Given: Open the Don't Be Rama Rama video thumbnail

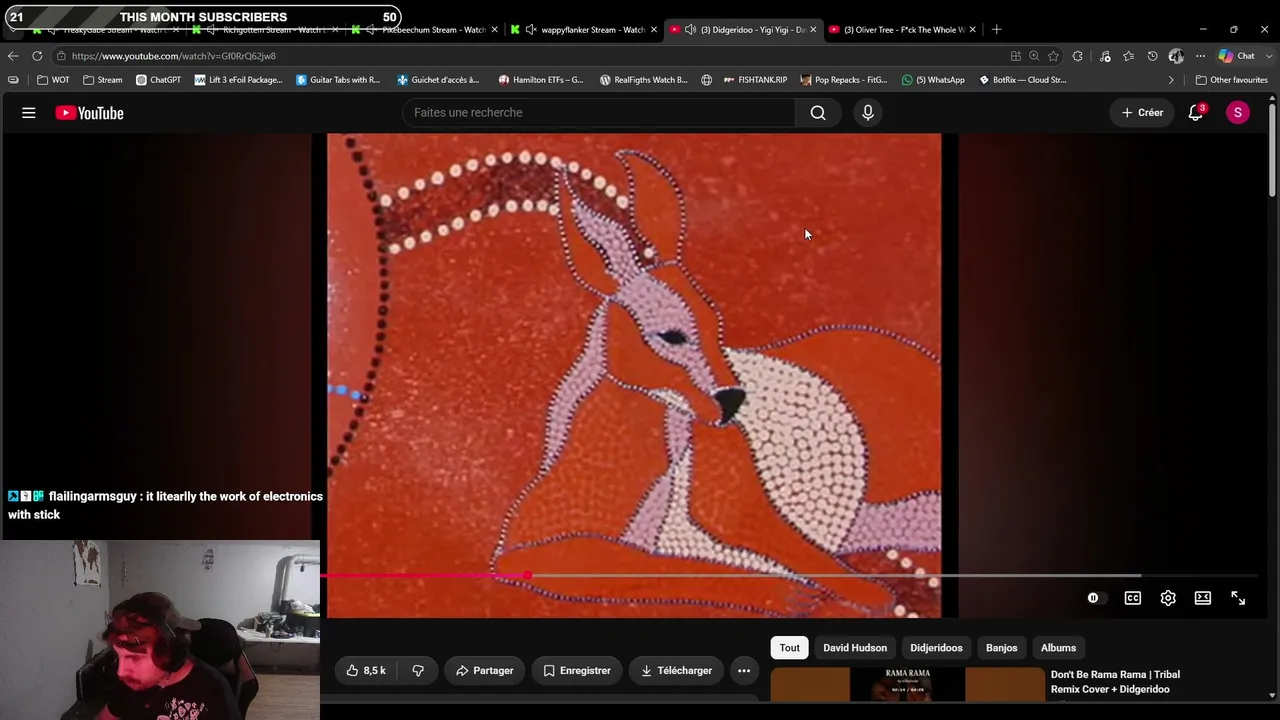Looking at the screenshot, I should (x=907, y=683).
